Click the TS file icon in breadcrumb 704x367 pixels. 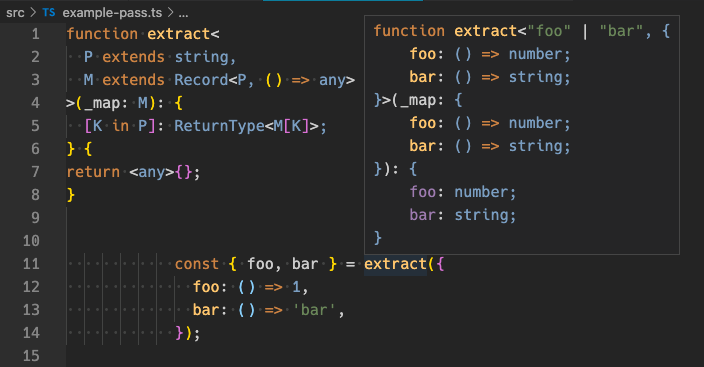click(x=48, y=13)
